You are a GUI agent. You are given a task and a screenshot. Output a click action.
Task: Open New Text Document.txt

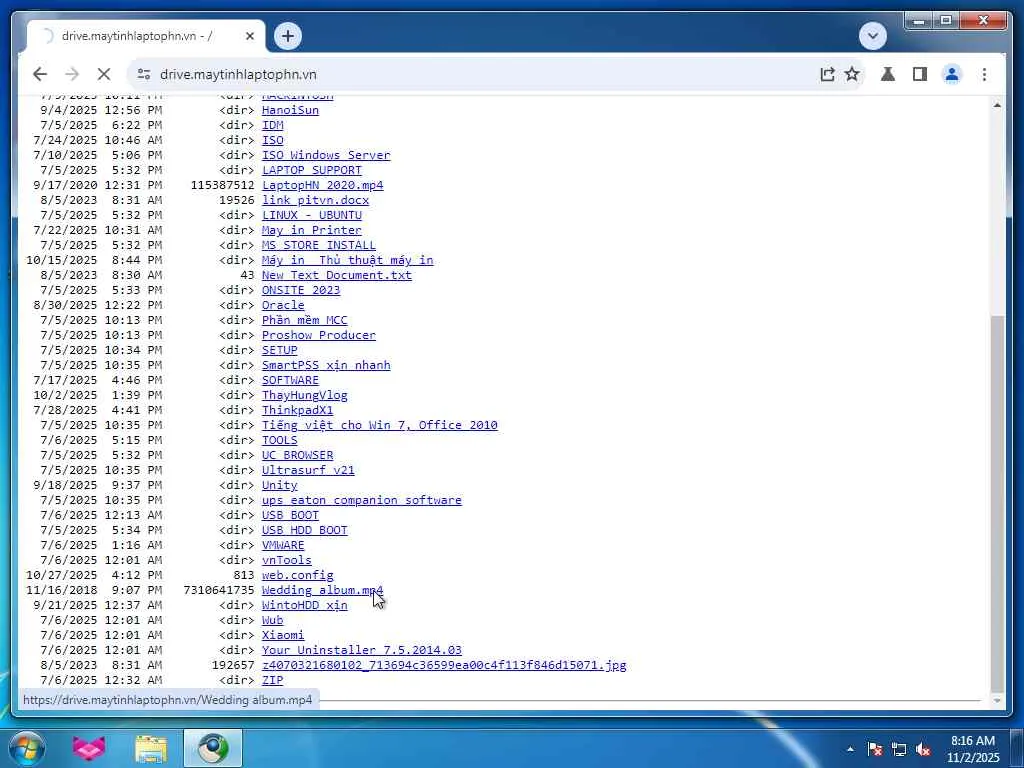[337, 275]
